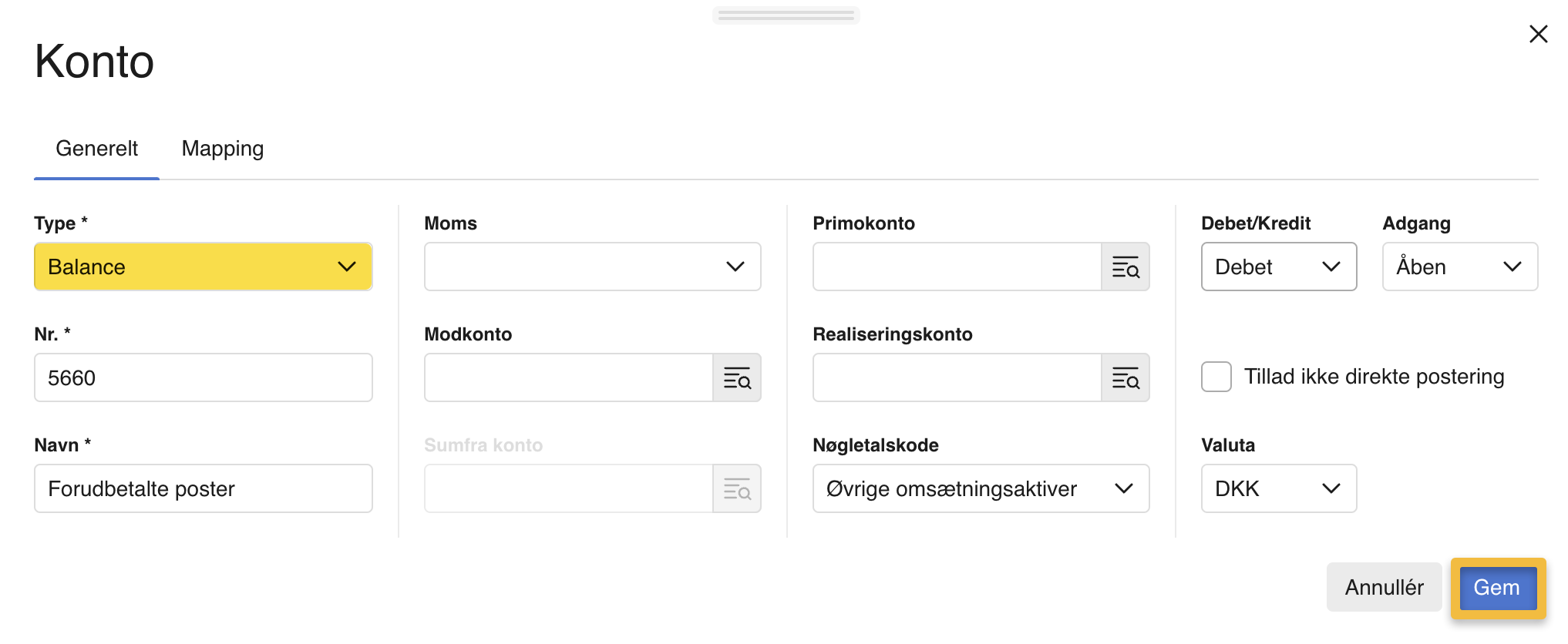Close the Konto dialog
The width and height of the screenshot is (1568, 644).
point(1539,34)
